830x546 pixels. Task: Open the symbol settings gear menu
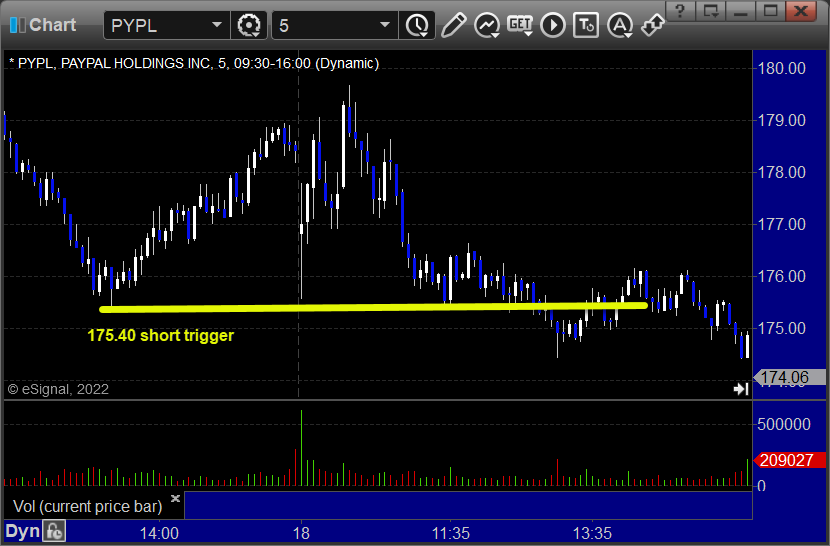(x=249, y=25)
